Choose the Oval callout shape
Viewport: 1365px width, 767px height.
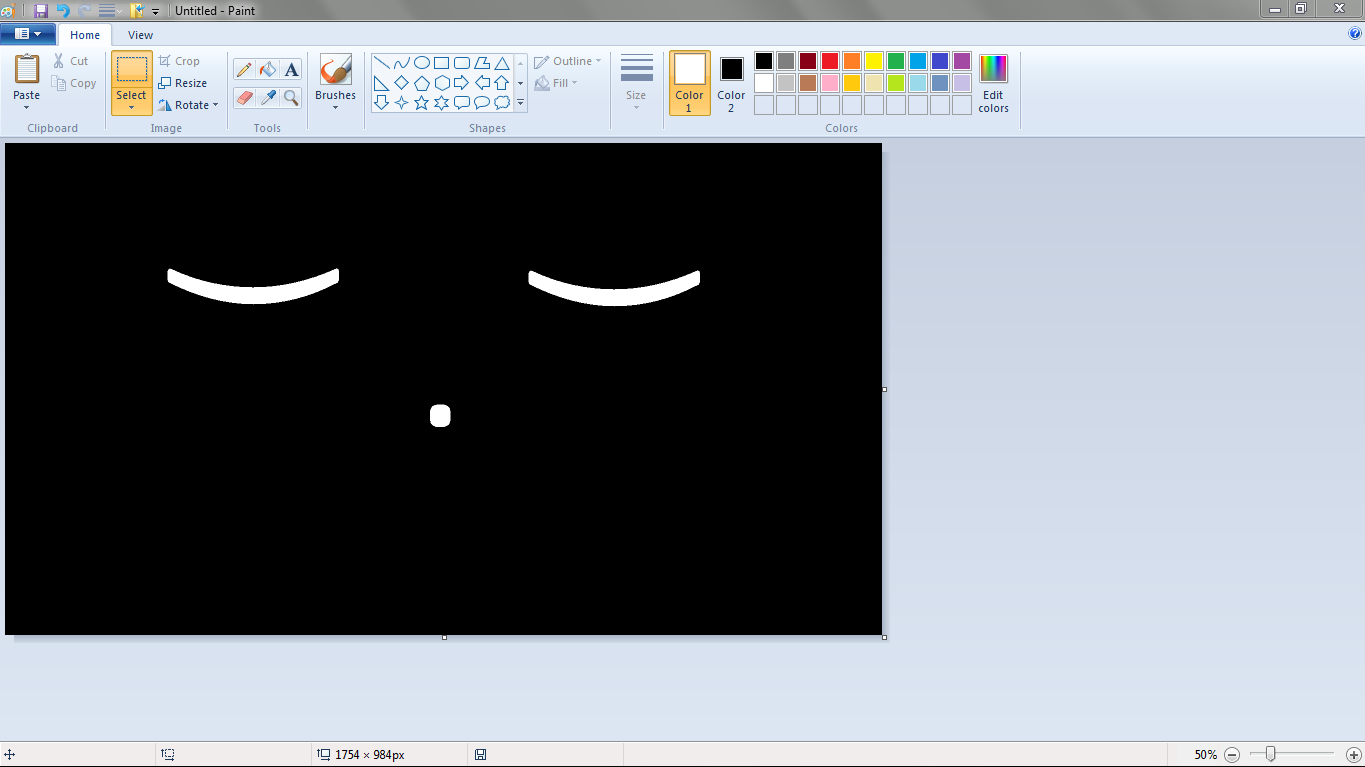(481, 102)
